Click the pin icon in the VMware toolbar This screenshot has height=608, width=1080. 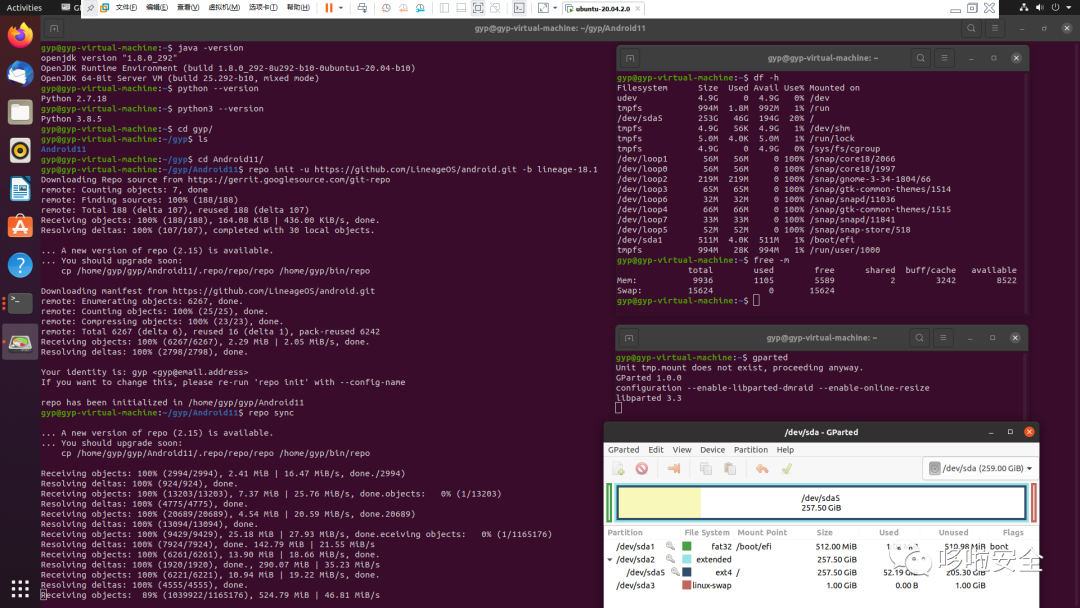[91, 8]
